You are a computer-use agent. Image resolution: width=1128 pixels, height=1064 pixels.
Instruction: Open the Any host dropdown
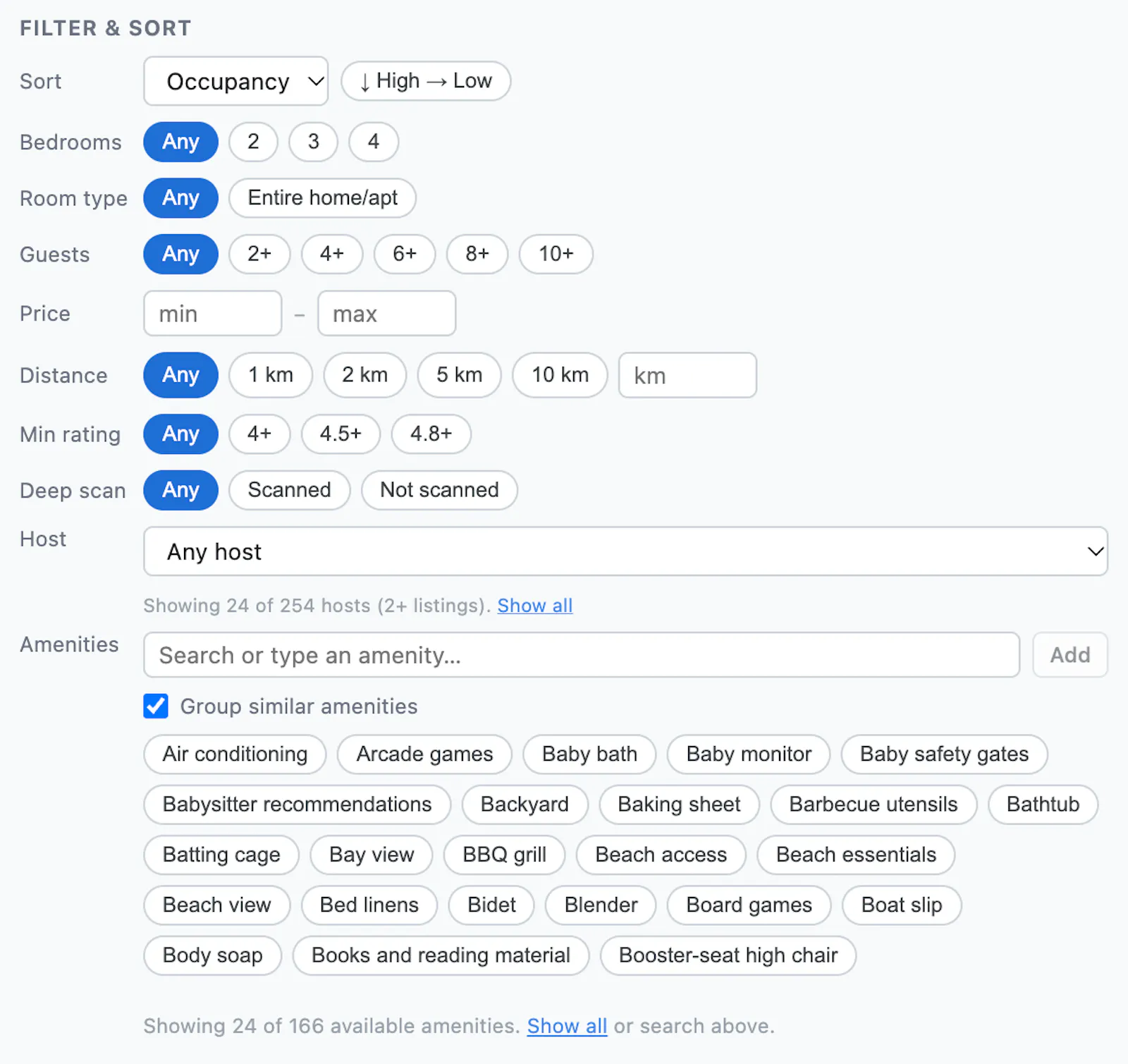(x=625, y=551)
